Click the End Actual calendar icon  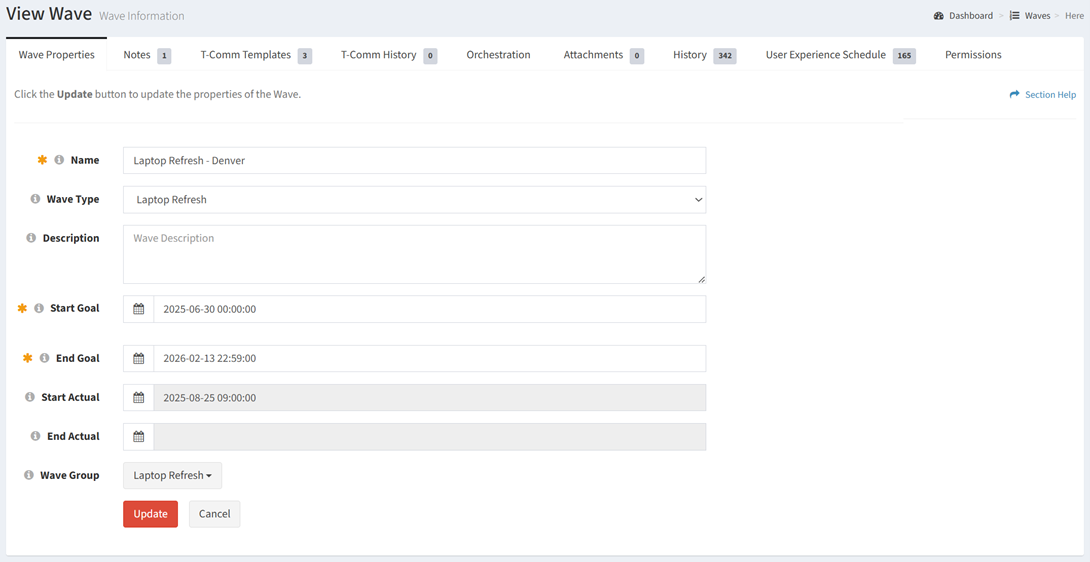pyautogui.click(x=139, y=436)
